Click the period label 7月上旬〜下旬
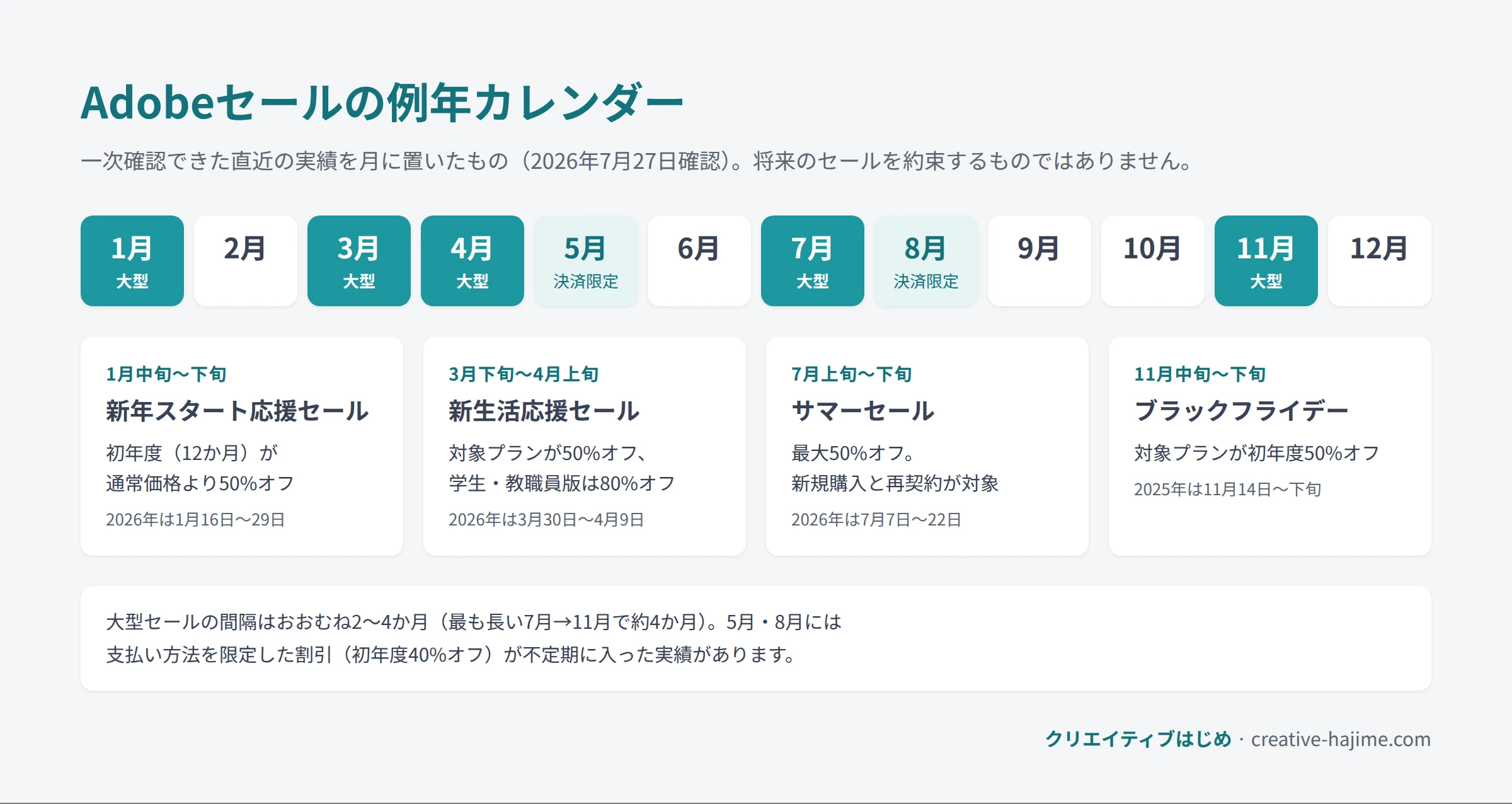The height and width of the screenshot is (804, 1512). tap(852, 374)
